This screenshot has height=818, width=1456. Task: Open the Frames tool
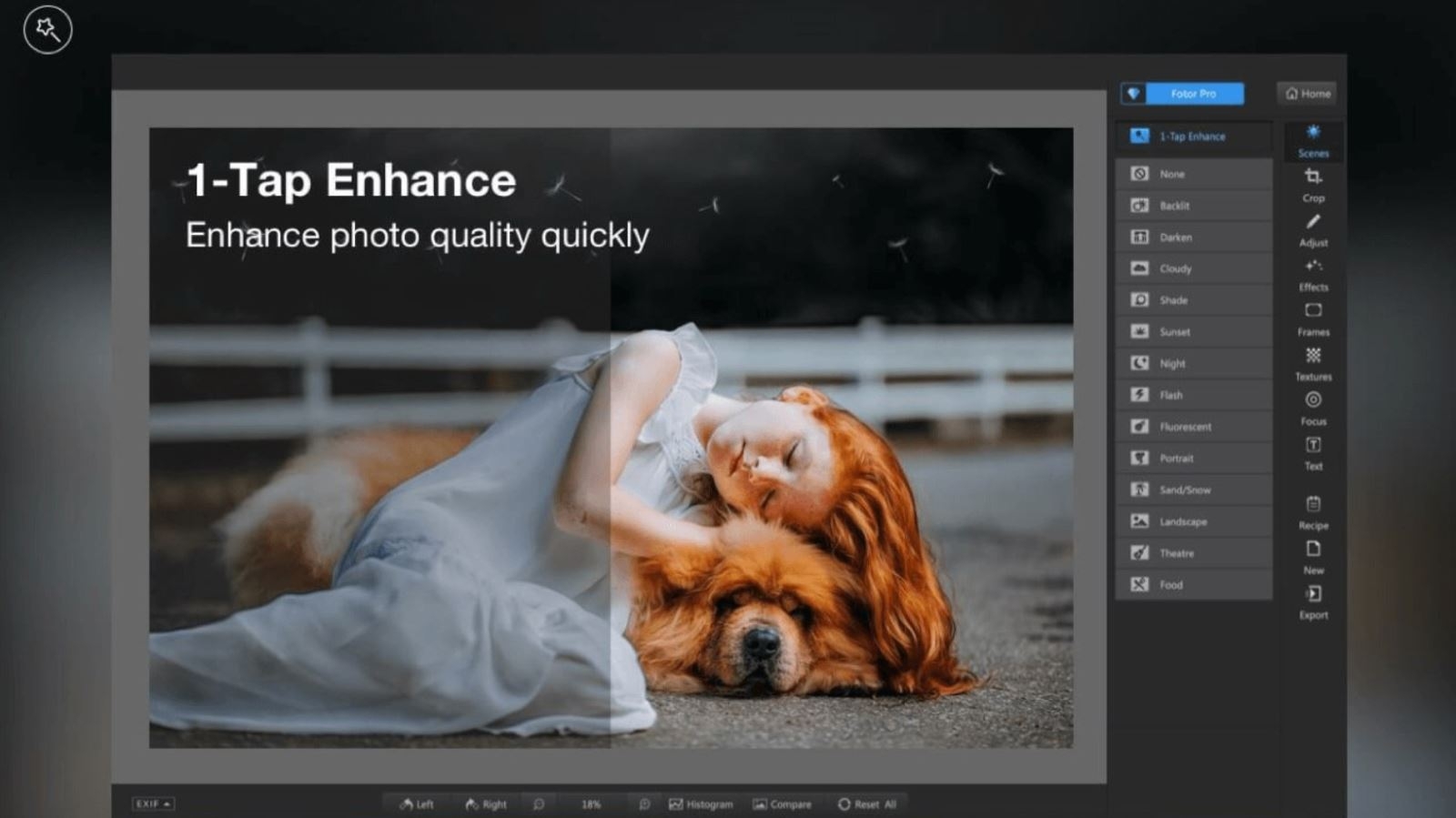click(1313, 318)
